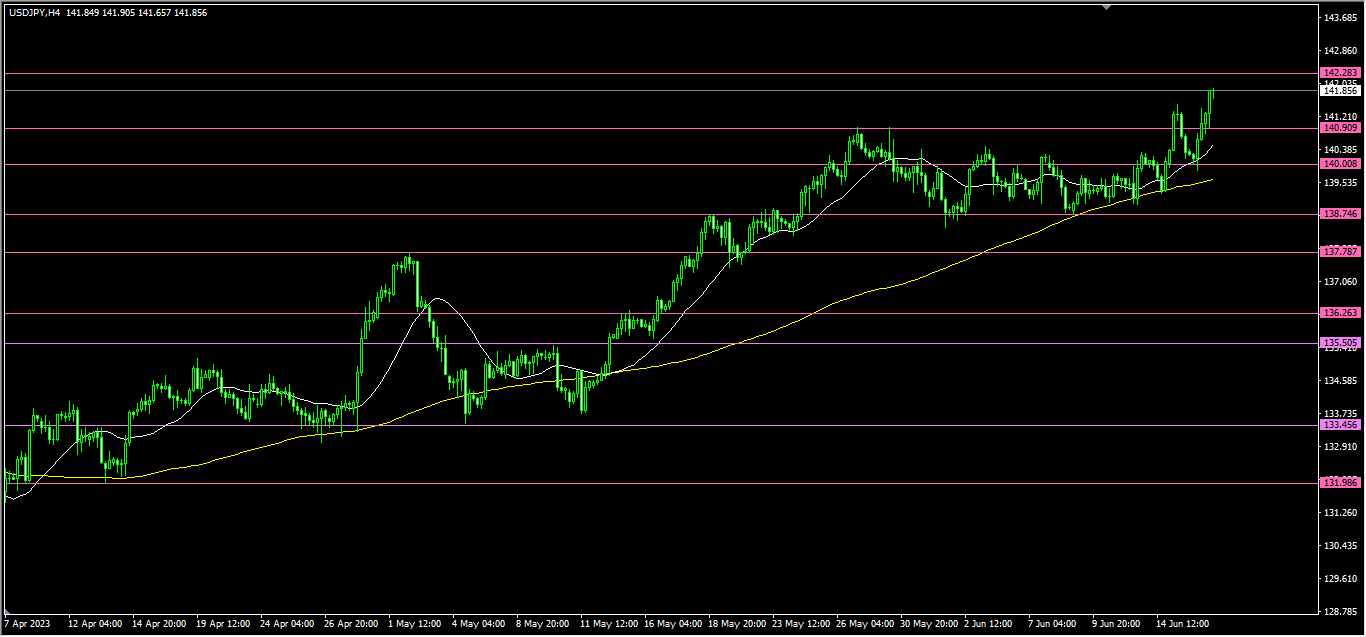The image size is (1366, 637).
Task: Click the chart shift triangle marker
Action: 1106,6
